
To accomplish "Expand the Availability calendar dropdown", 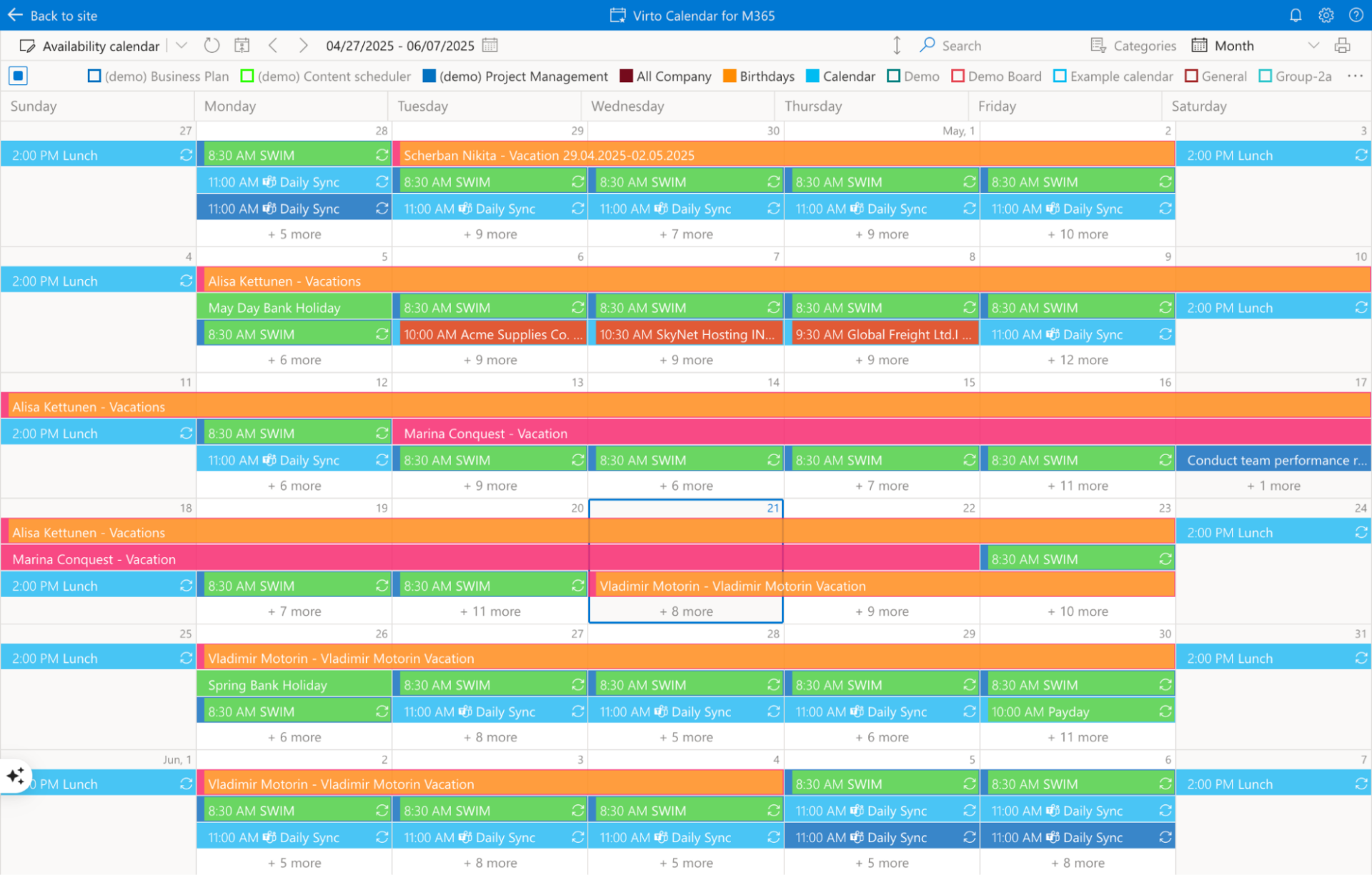I will [181, 45].
